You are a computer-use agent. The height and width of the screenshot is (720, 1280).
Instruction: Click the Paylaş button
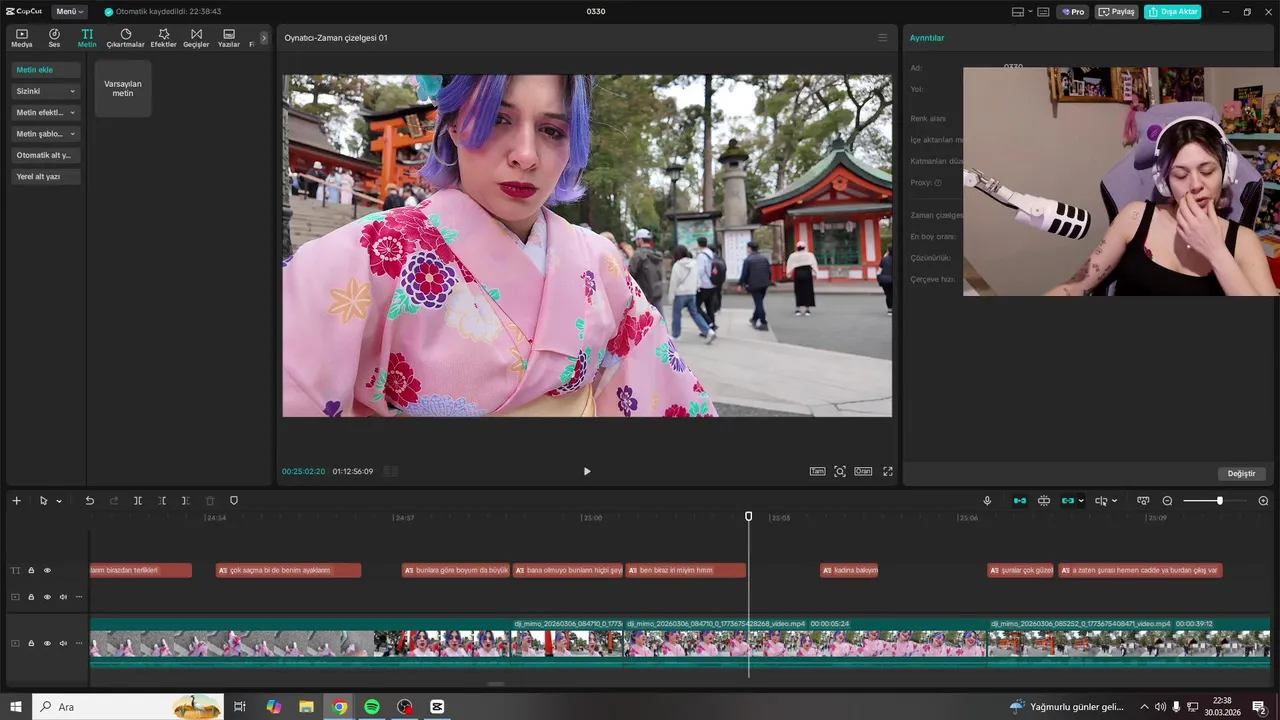(x=1118, y=12)
